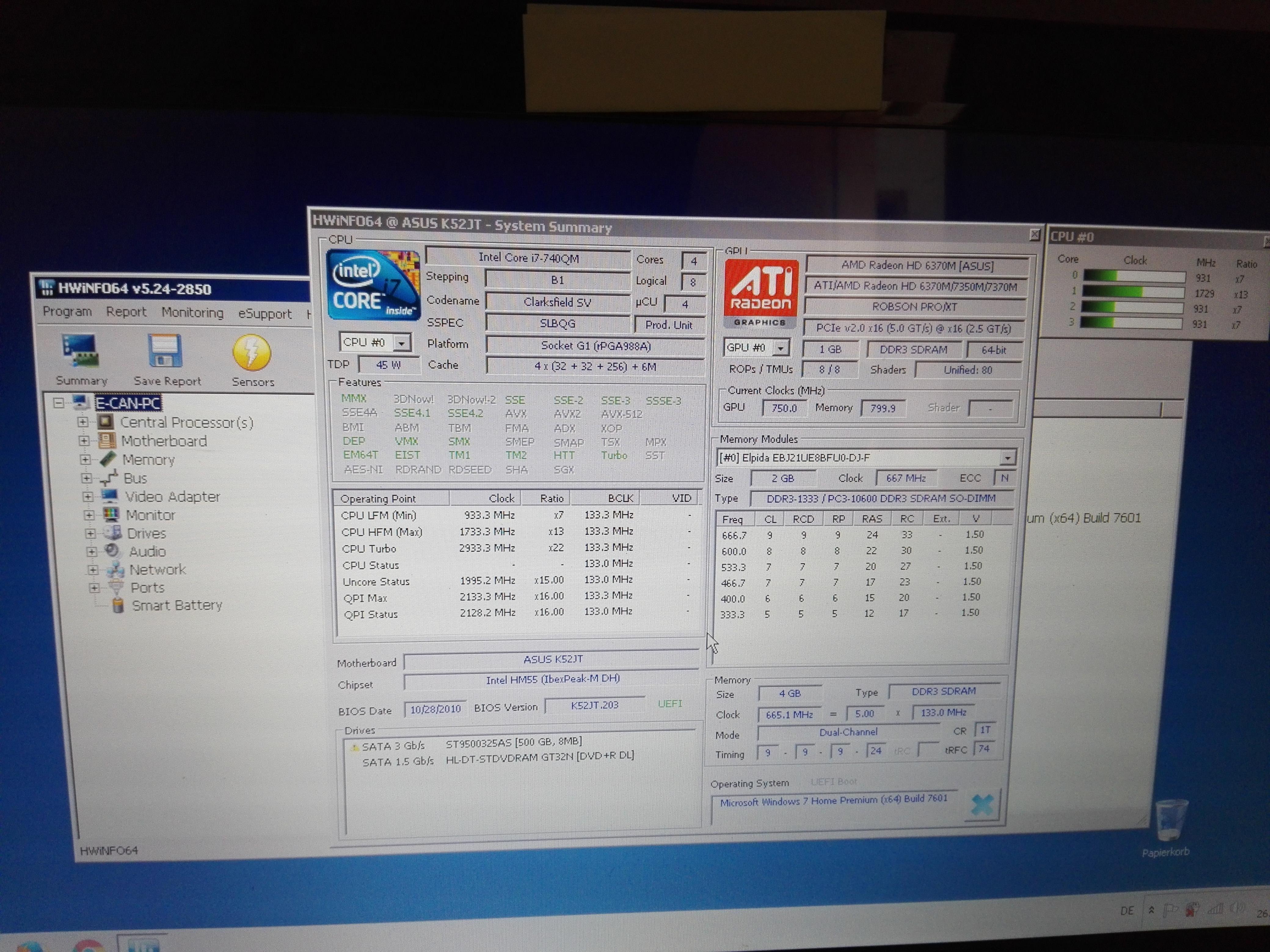Image resolution: width=1270 pixels, height=952 pixels.
Task: Open the Sensors lightning icon
Action: 252,352
